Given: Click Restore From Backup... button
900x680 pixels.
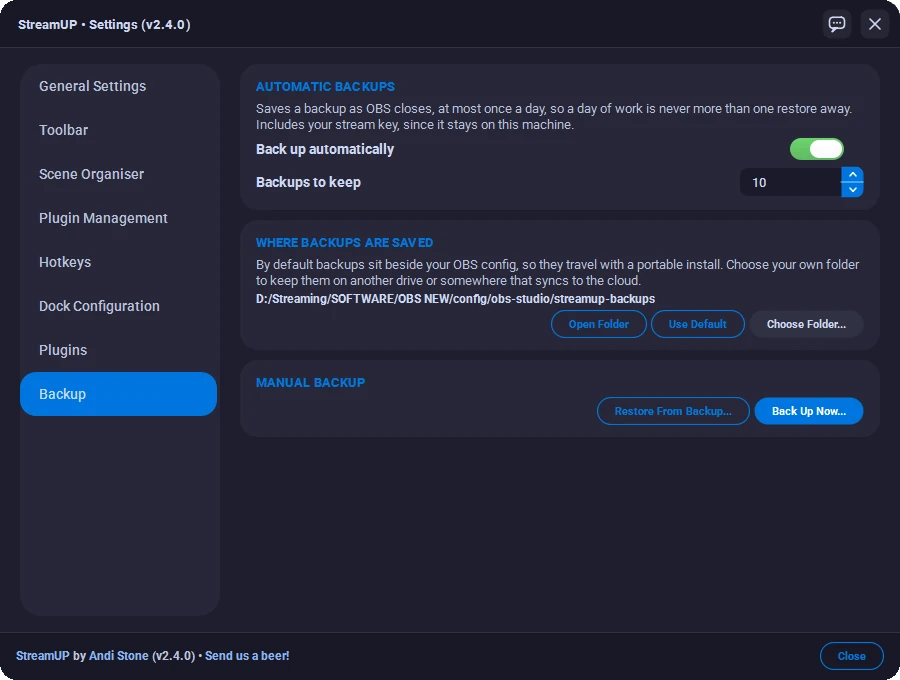Looking at the screenshot, I should 673,411.
